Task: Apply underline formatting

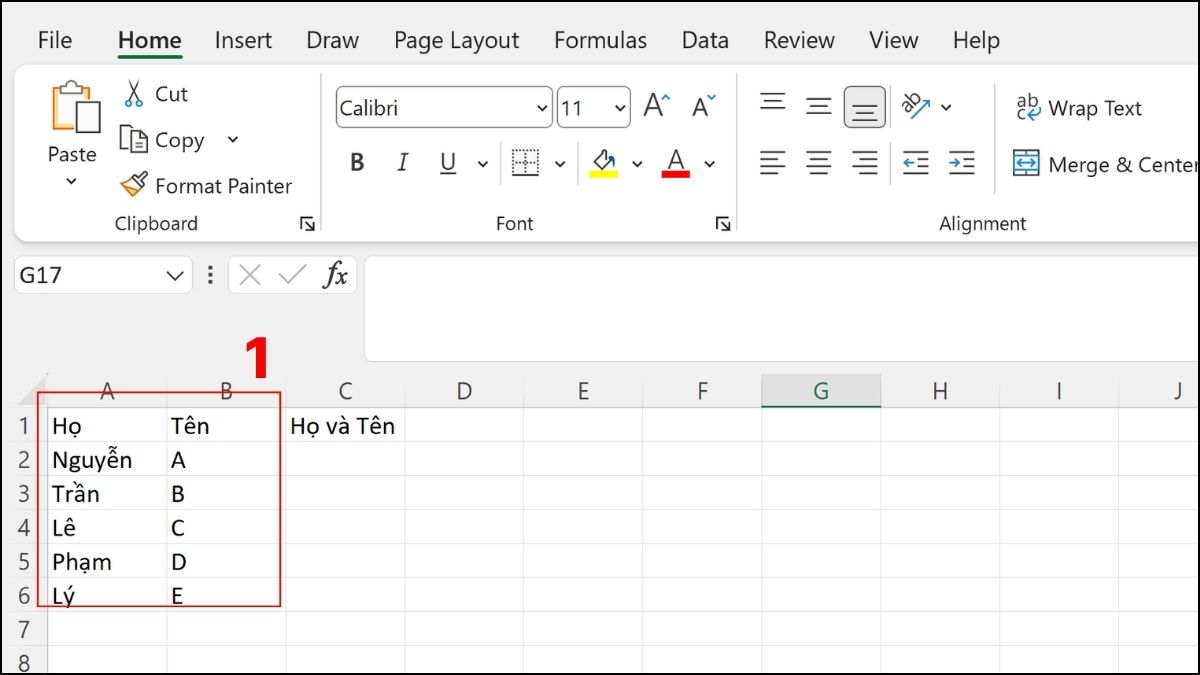Action: tap(447, 162)
